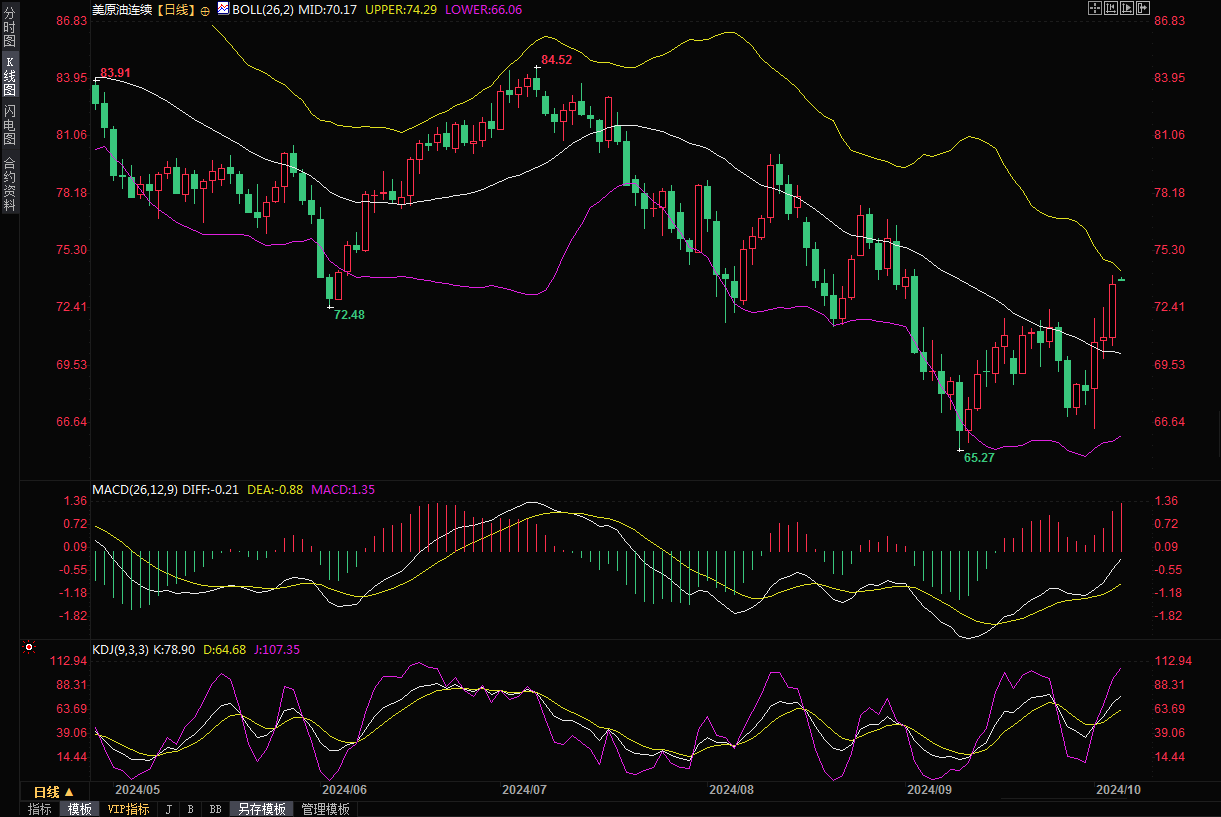1221x817 pixels.
Task: Click the exit-arrow panel icon
Action: pos(1142,9)
